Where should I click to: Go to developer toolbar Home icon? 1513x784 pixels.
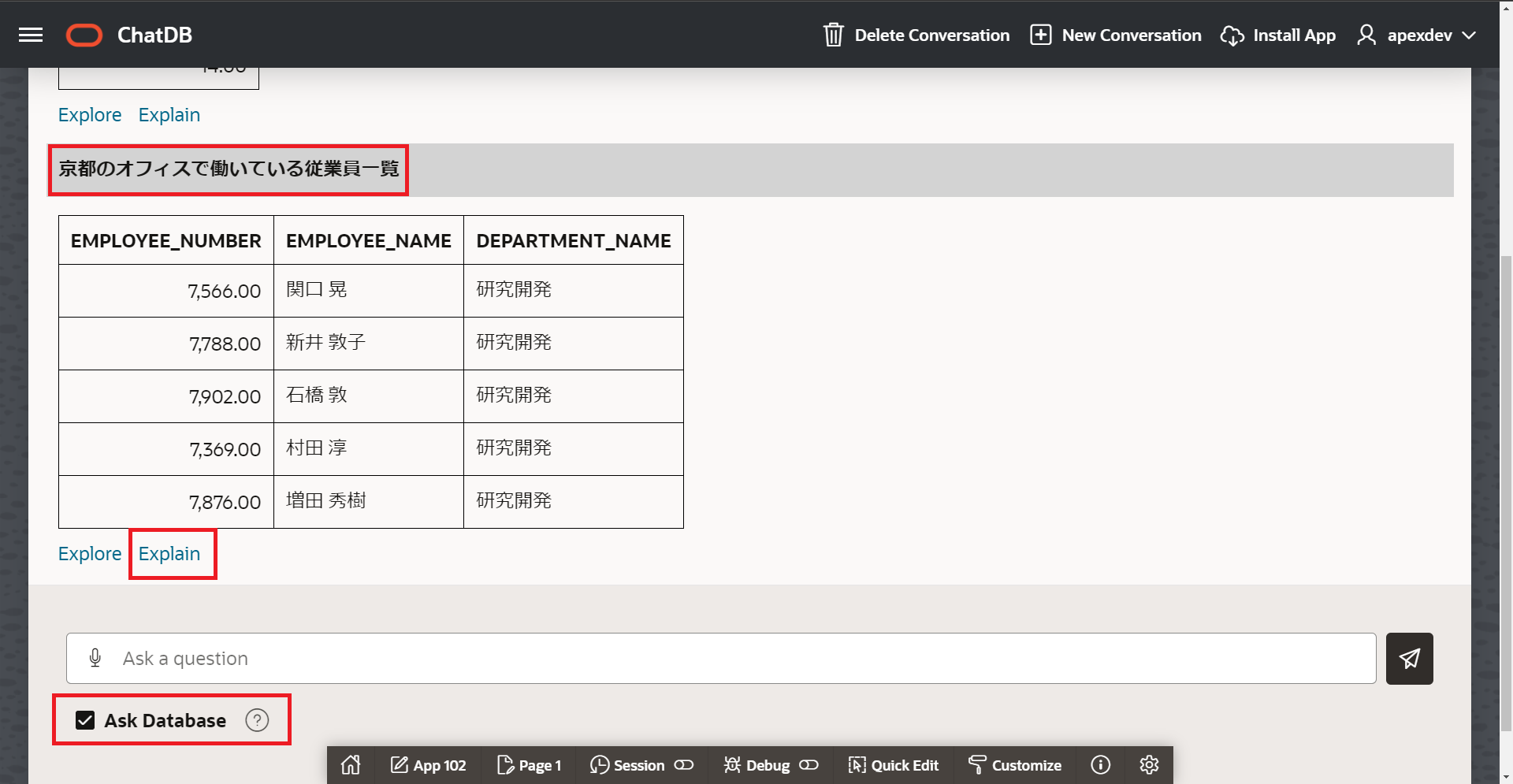pos(351,765)
